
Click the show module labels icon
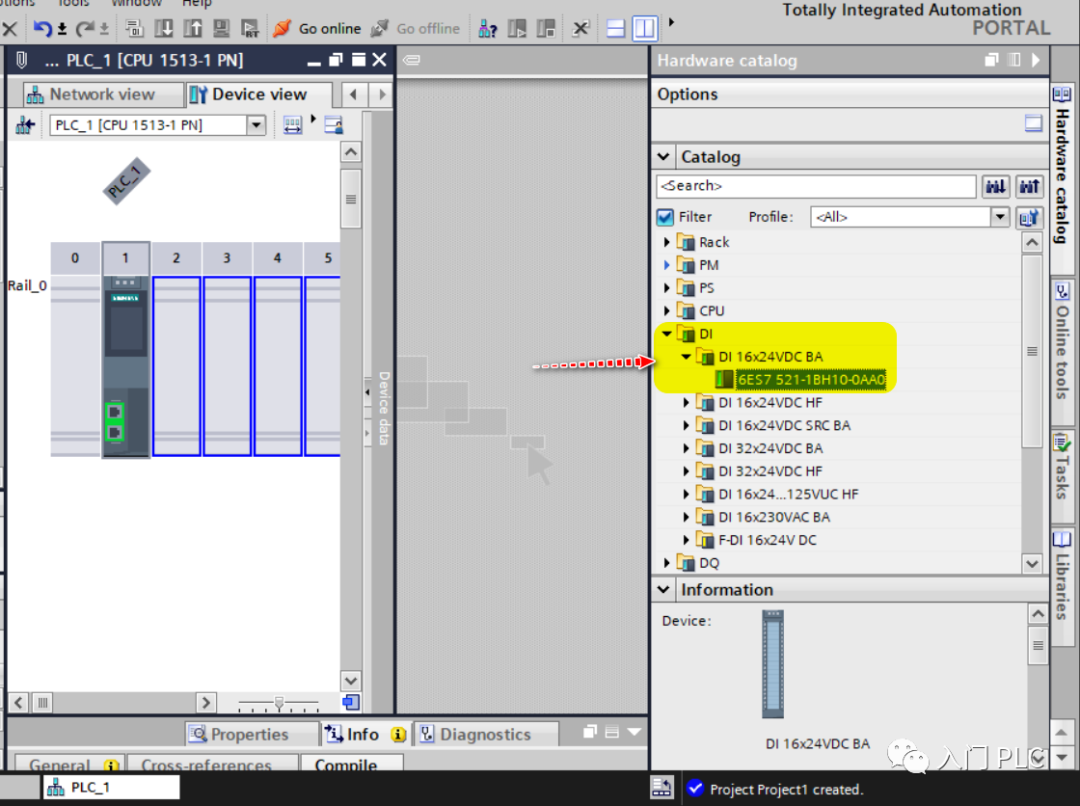point(292,125)
